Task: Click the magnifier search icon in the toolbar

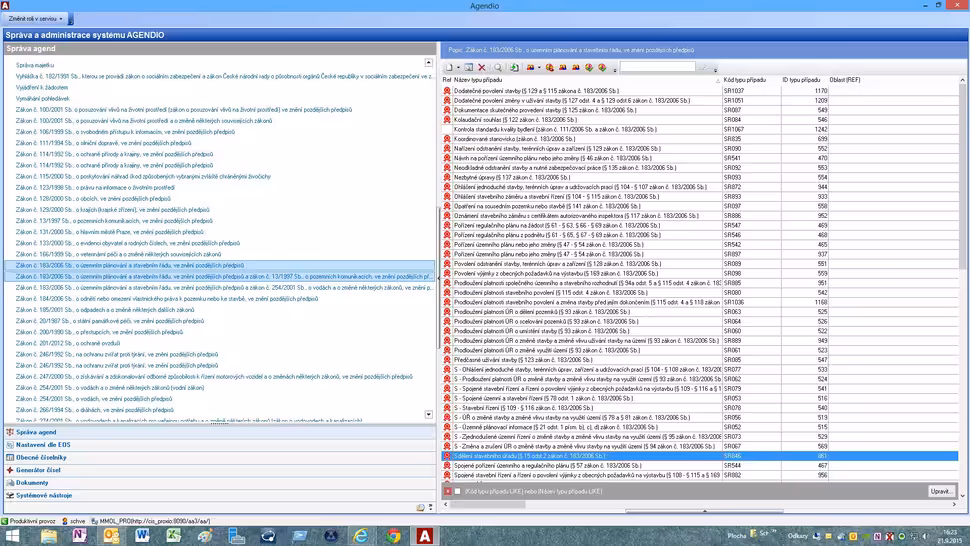Action: coord(498,67)
